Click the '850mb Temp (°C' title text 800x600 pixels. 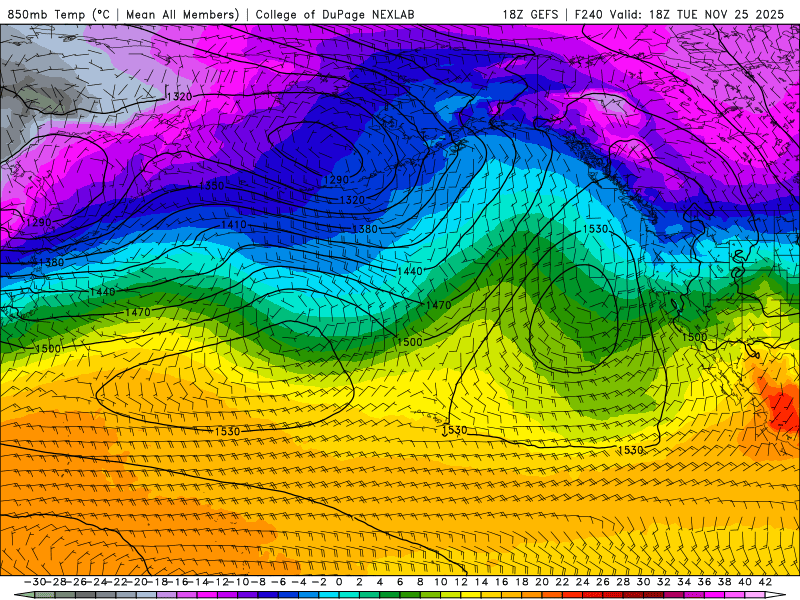click(59, 15)
